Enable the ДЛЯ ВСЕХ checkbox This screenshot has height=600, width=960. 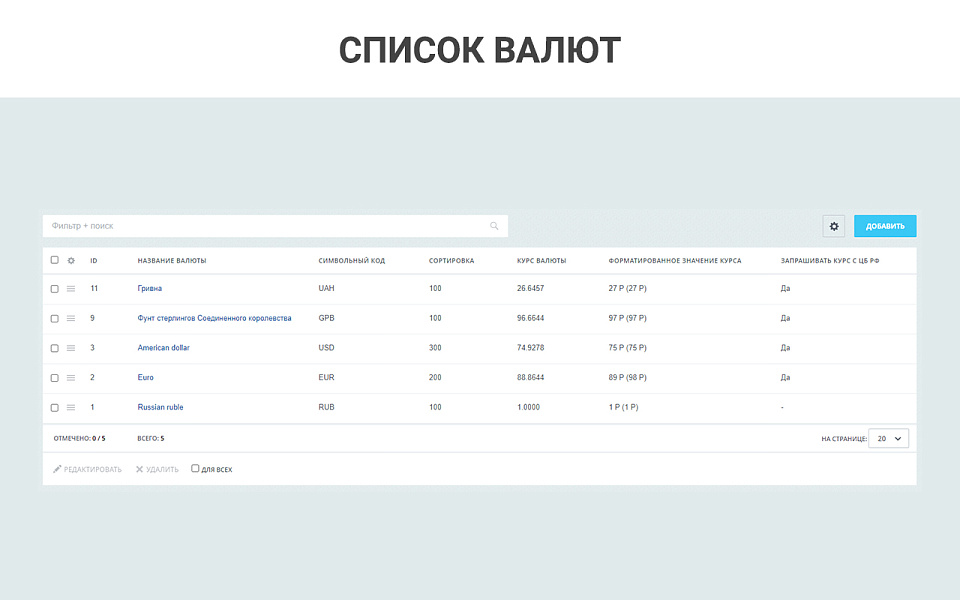coord(195,468)
